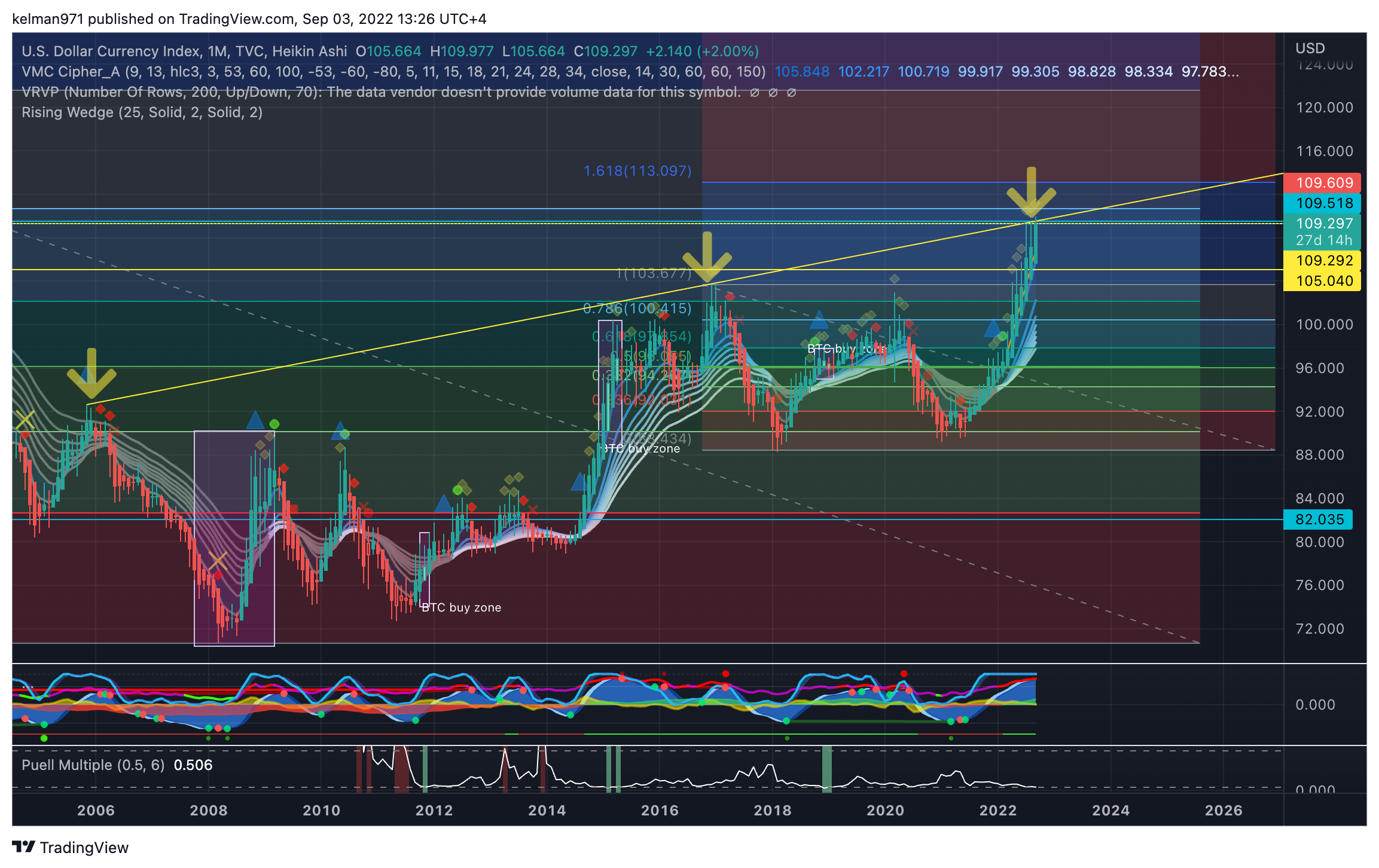Click the cyan 82.035 price label

(x=1318, y=519)
